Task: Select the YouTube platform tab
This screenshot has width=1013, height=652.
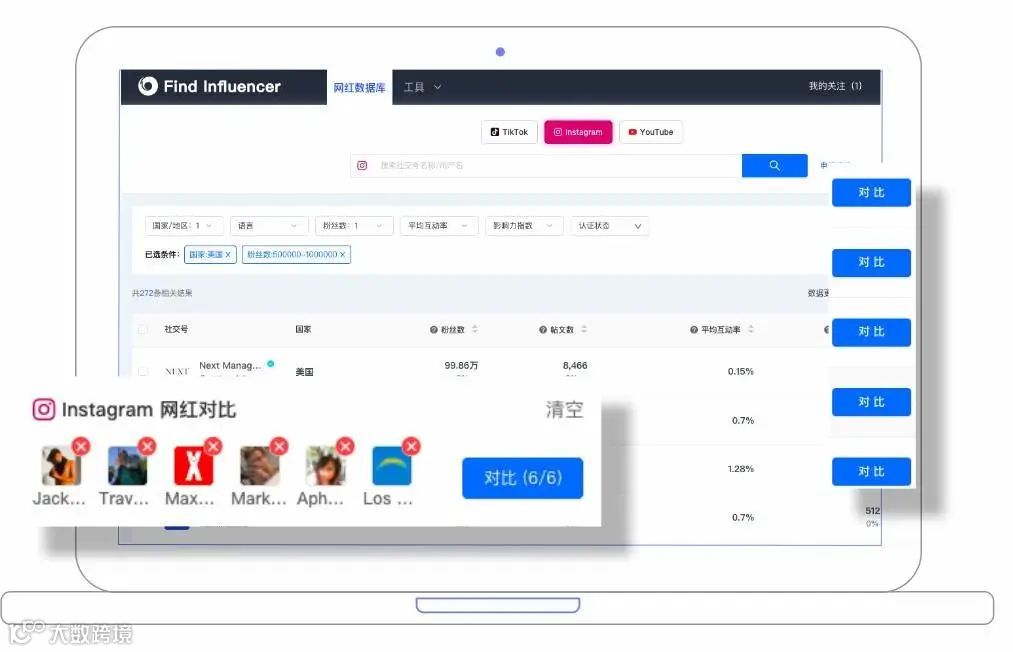Action: [651, 132]
